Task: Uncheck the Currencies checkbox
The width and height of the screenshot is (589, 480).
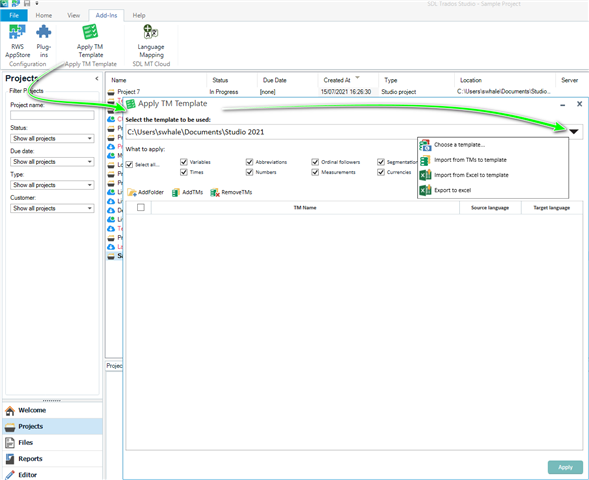Action: [x=381, y=172]
